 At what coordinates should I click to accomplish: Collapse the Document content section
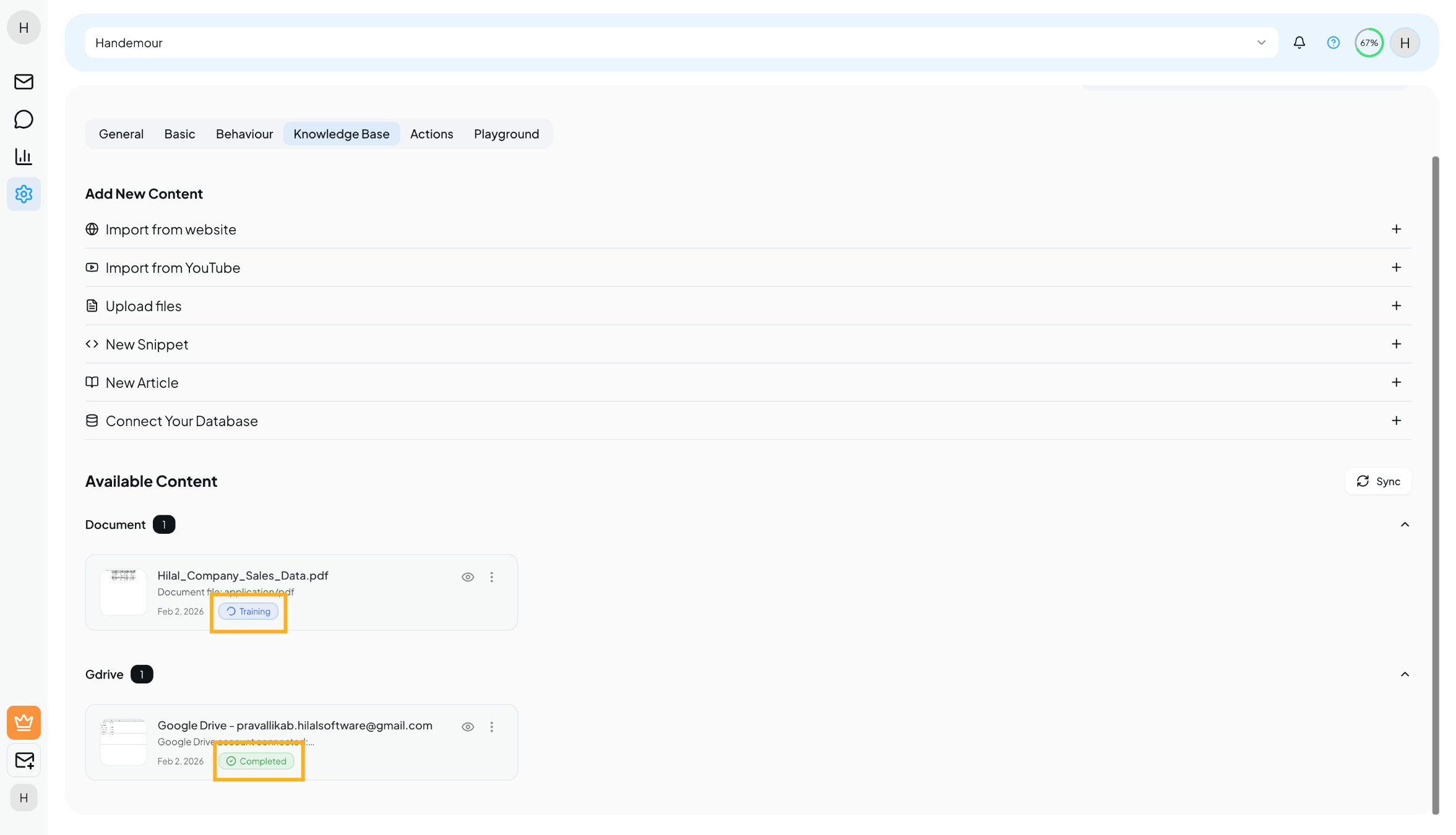tap(1405, 525)
